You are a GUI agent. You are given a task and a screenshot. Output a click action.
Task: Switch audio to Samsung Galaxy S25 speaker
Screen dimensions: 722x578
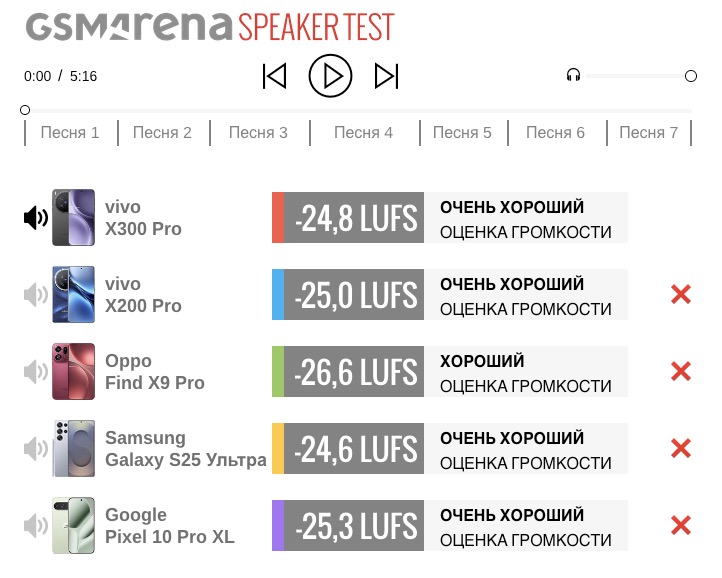(35, 448)
